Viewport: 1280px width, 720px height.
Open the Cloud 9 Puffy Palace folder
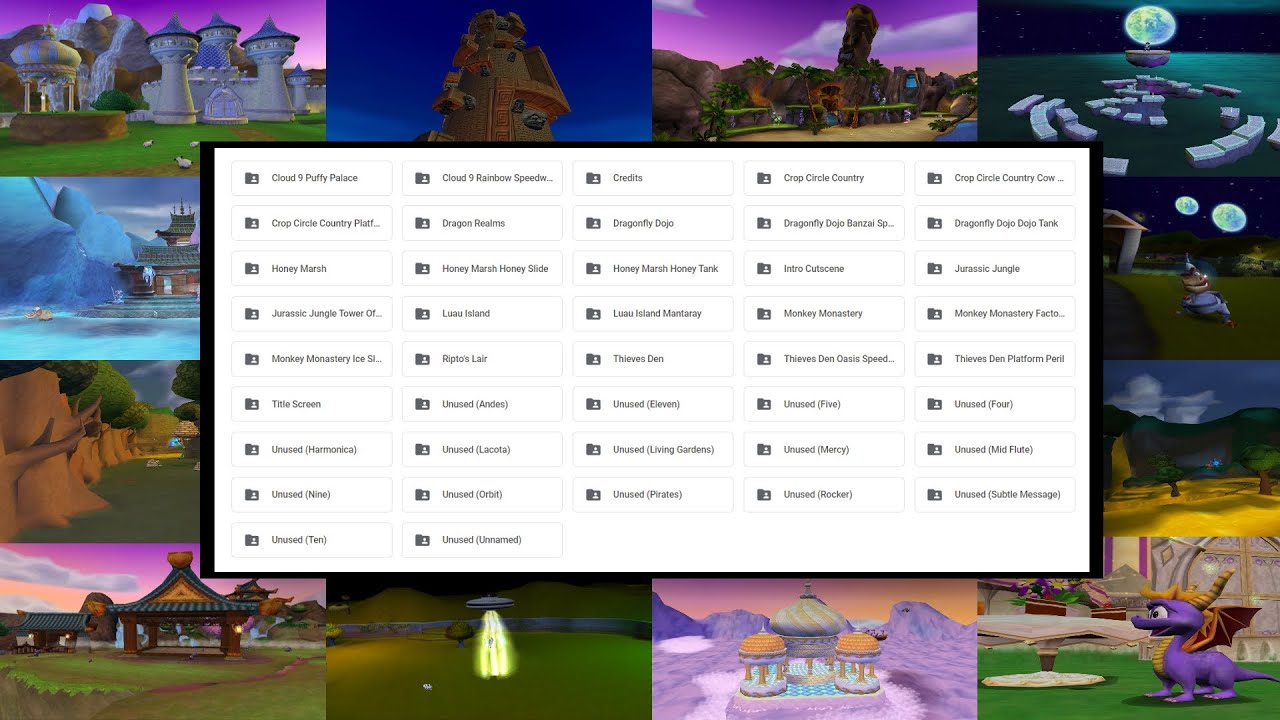[x=312, y=178]
